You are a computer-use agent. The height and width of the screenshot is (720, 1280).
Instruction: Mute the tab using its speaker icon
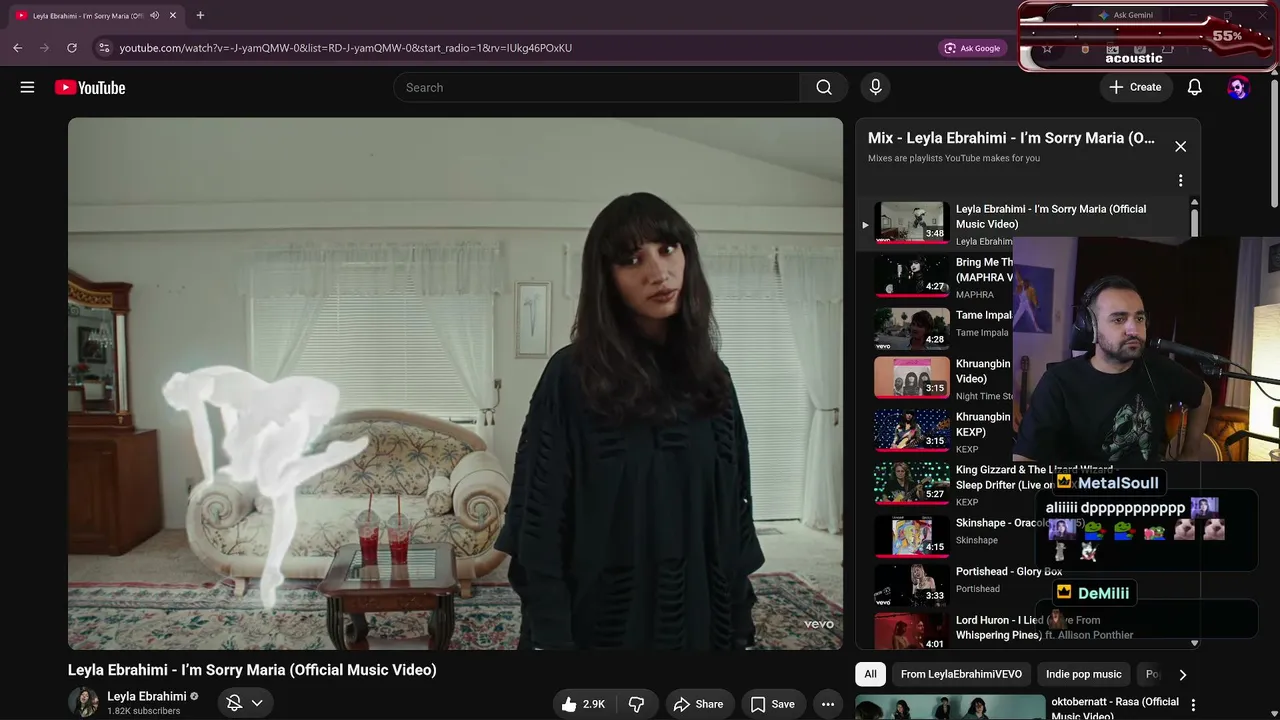tap(154, 15)
